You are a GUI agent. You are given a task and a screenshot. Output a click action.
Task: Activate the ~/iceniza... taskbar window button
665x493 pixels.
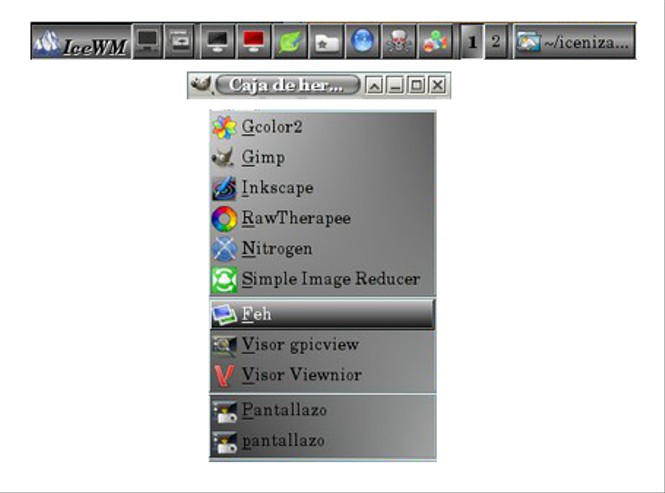575,42
